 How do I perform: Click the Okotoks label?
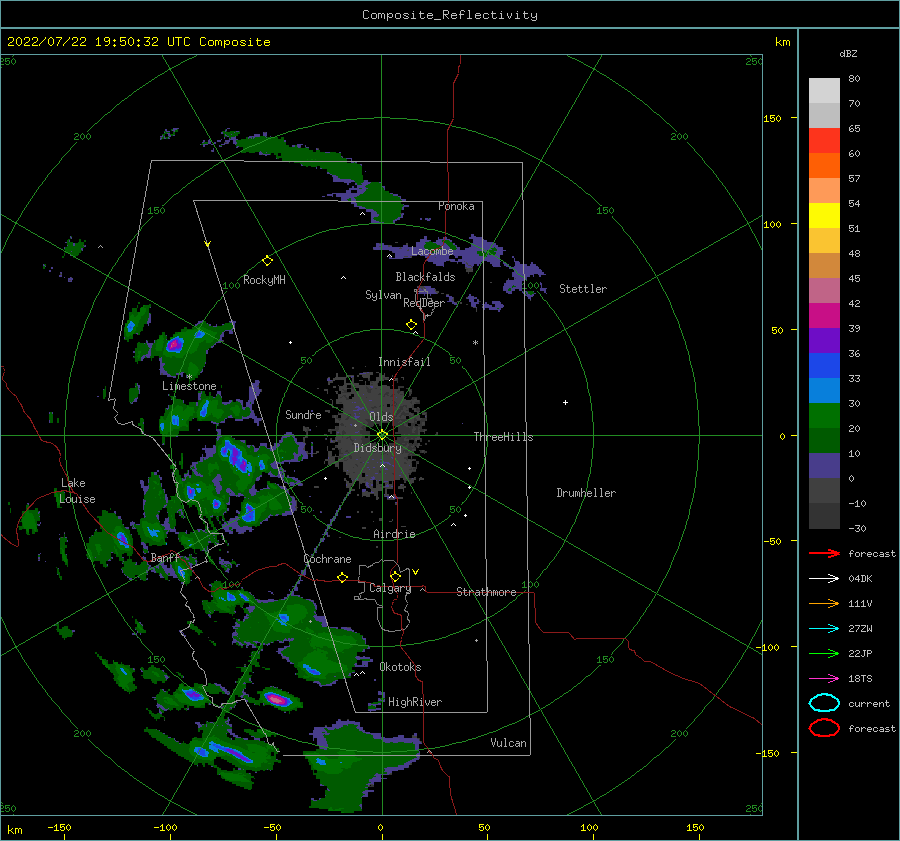[400, 667]
